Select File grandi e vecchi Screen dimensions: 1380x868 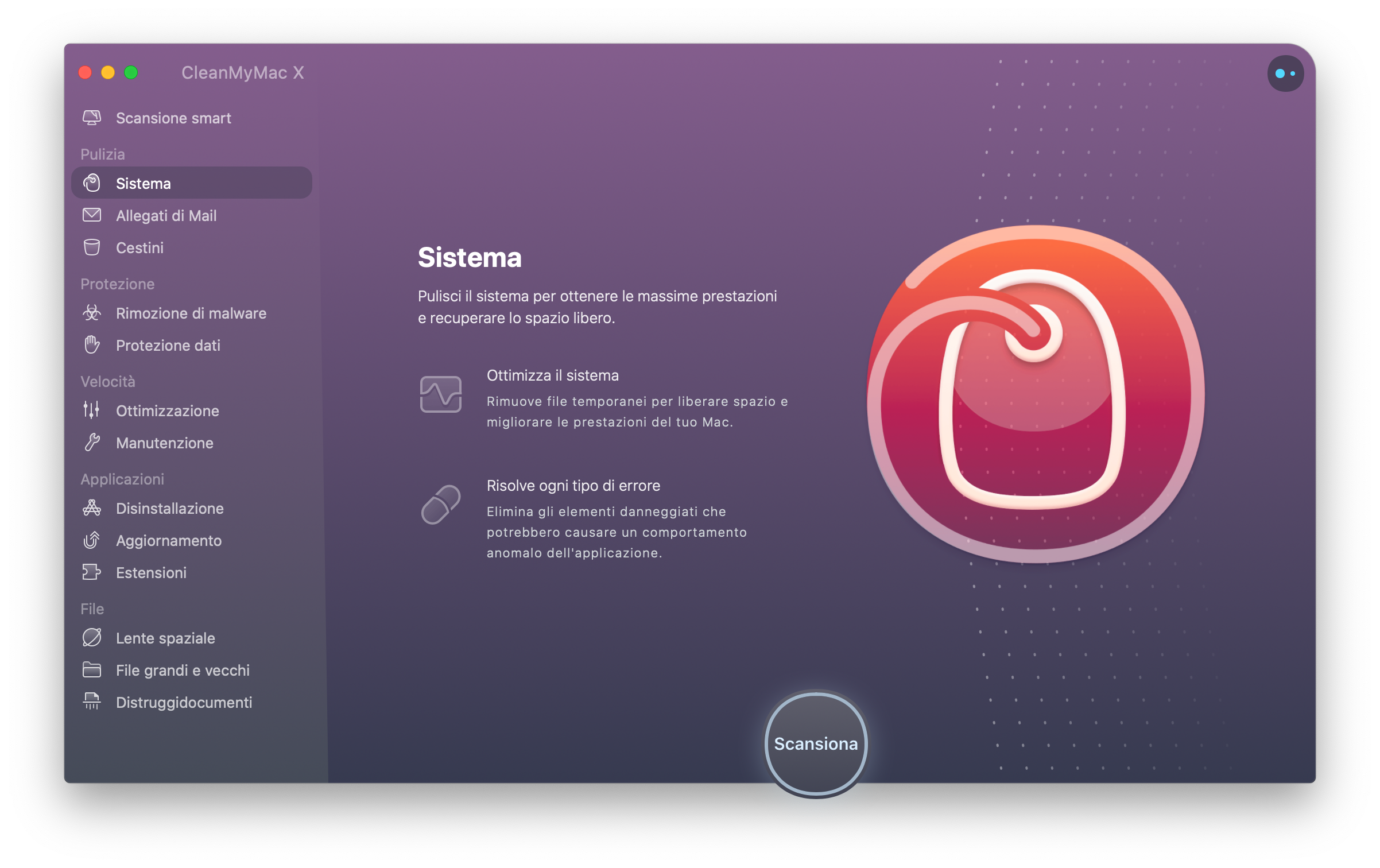192,670
